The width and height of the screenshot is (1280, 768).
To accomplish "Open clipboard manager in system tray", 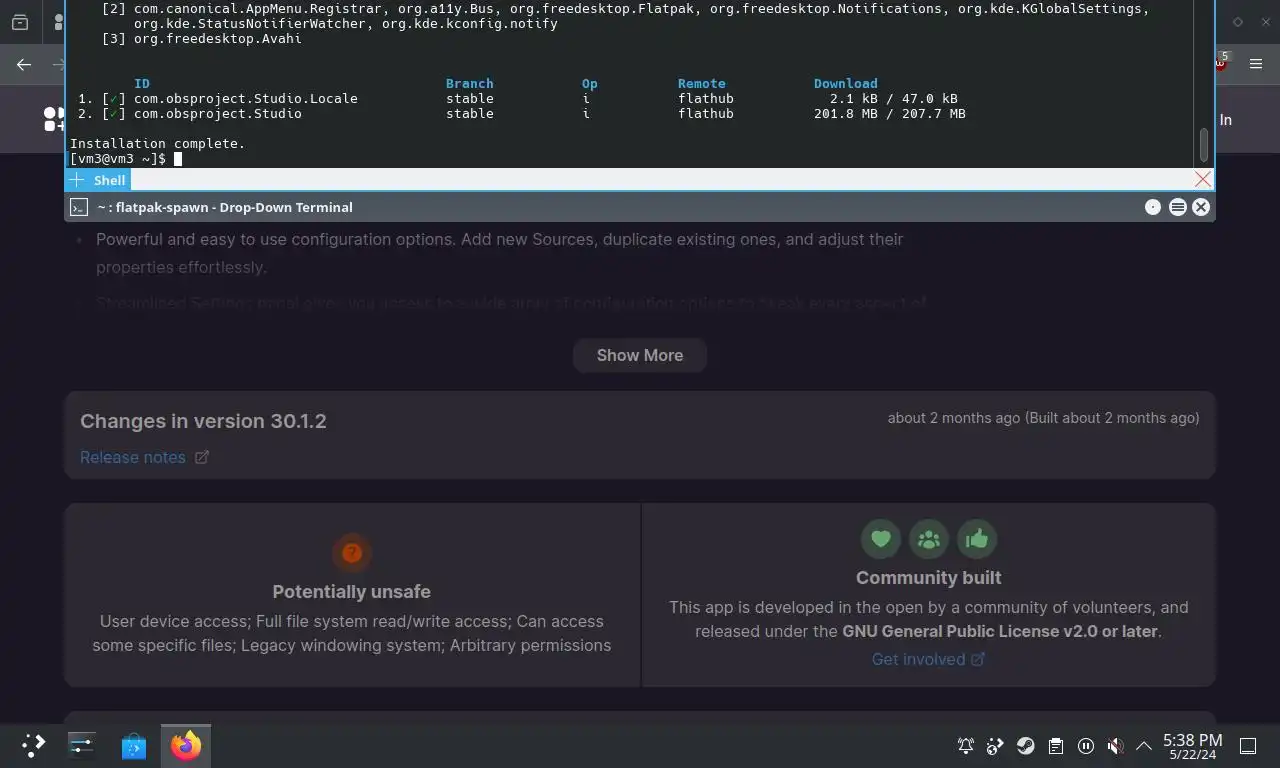I will pos(1055,745).
